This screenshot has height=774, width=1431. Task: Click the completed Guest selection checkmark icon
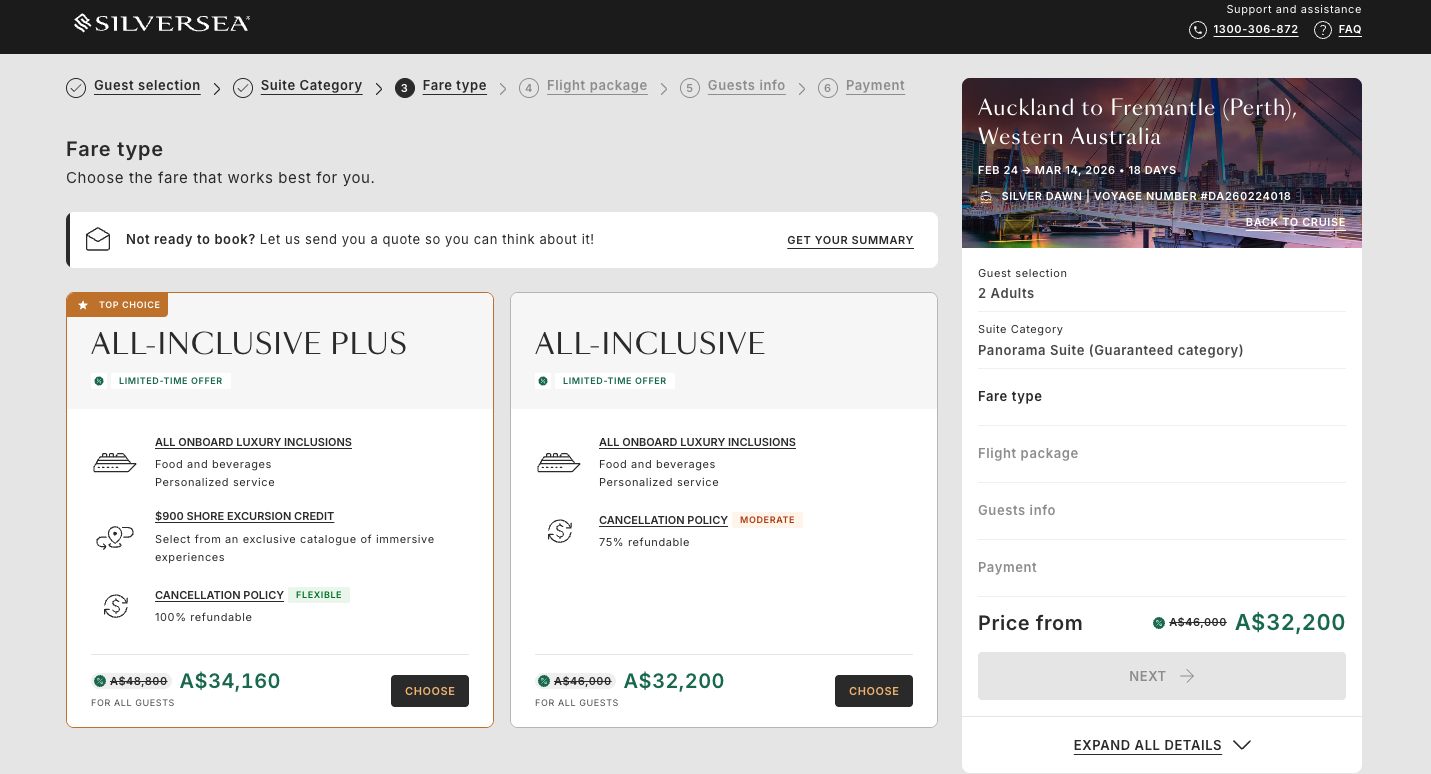pos(76,88)
